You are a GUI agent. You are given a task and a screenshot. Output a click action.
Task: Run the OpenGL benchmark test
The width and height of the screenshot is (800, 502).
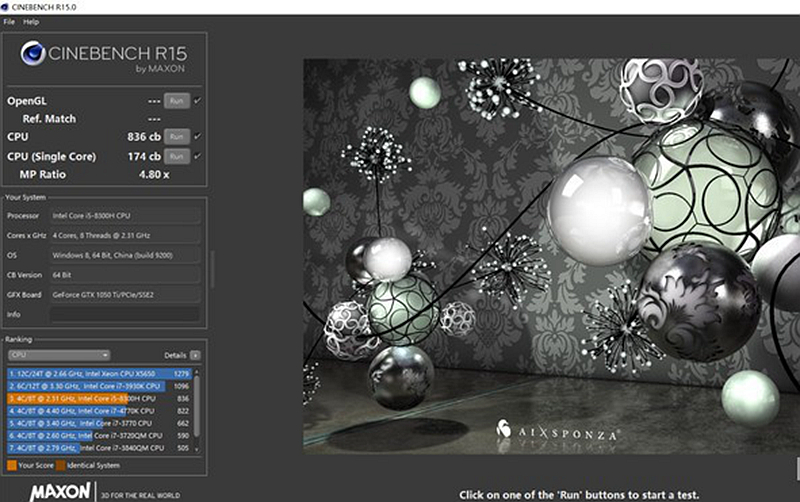177,101
